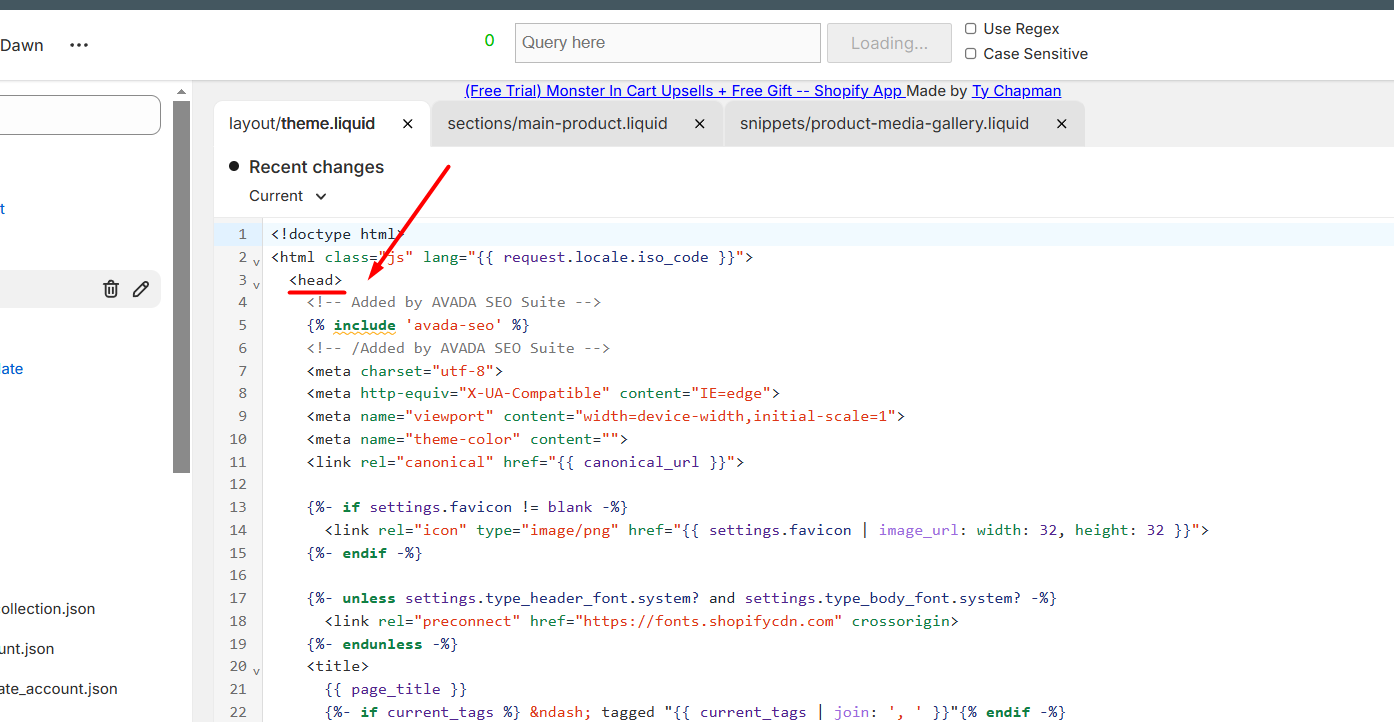The image size is (1394, 722).
Task: Open the Monster In Cart Upsells app link
Action: click(x=684, y=91)
